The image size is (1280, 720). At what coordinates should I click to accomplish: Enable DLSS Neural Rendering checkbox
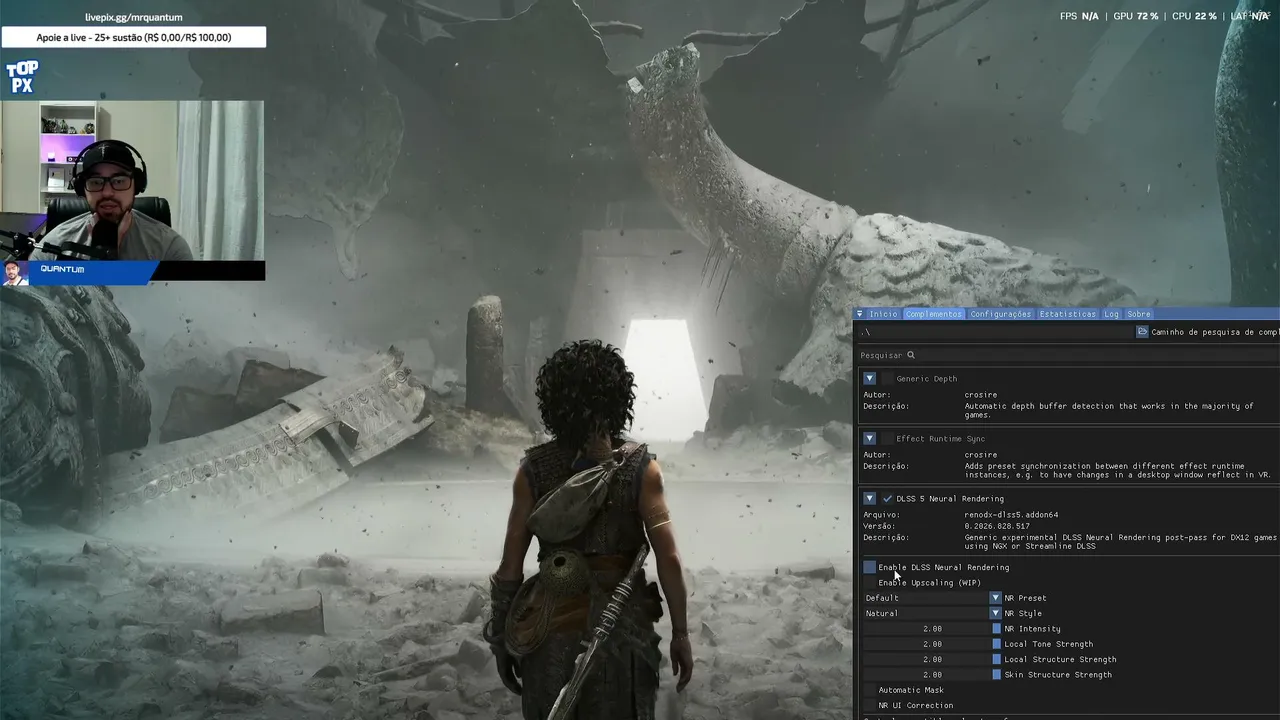(869, 567)
